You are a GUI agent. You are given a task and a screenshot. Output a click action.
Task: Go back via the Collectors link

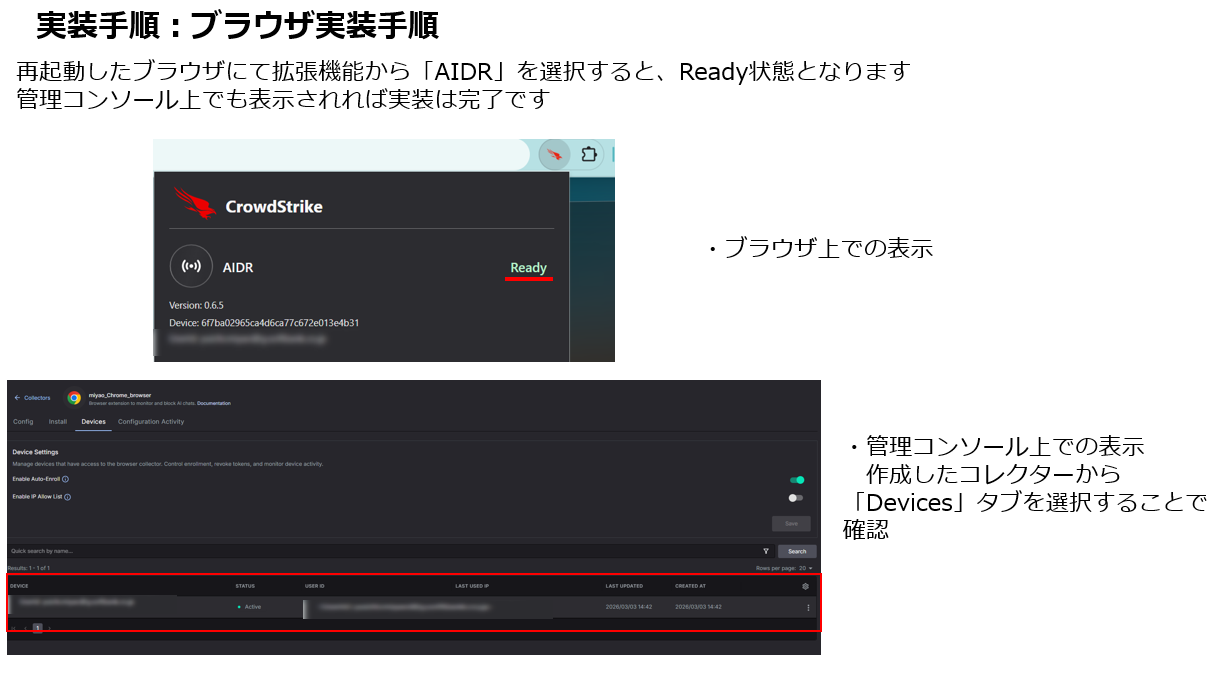[33, 398]
